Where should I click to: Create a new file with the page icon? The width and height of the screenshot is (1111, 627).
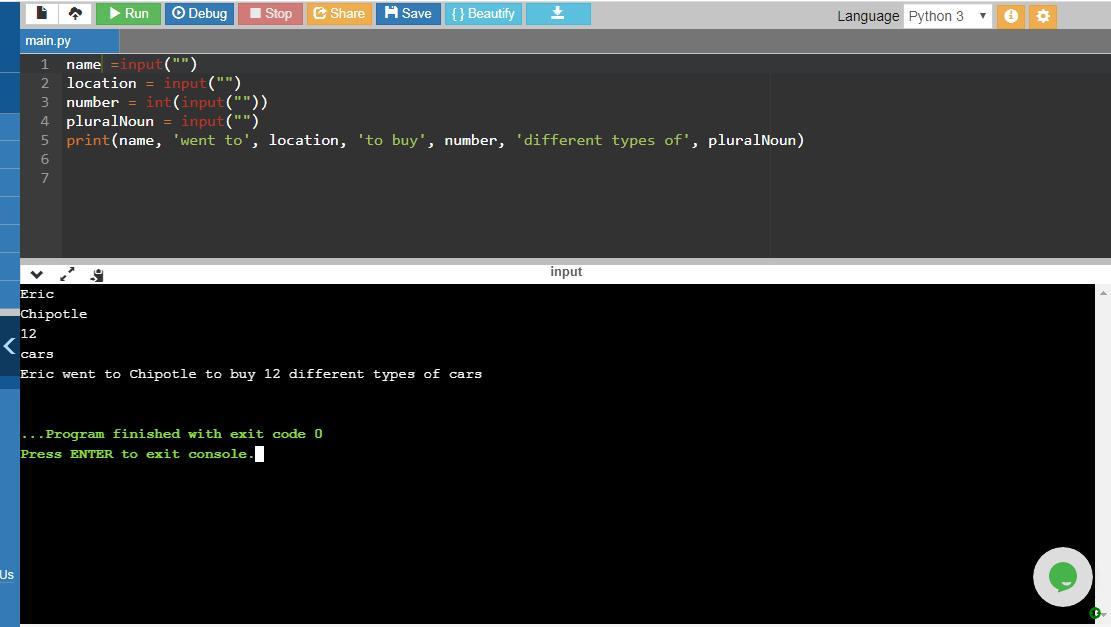tap(41, 13)
